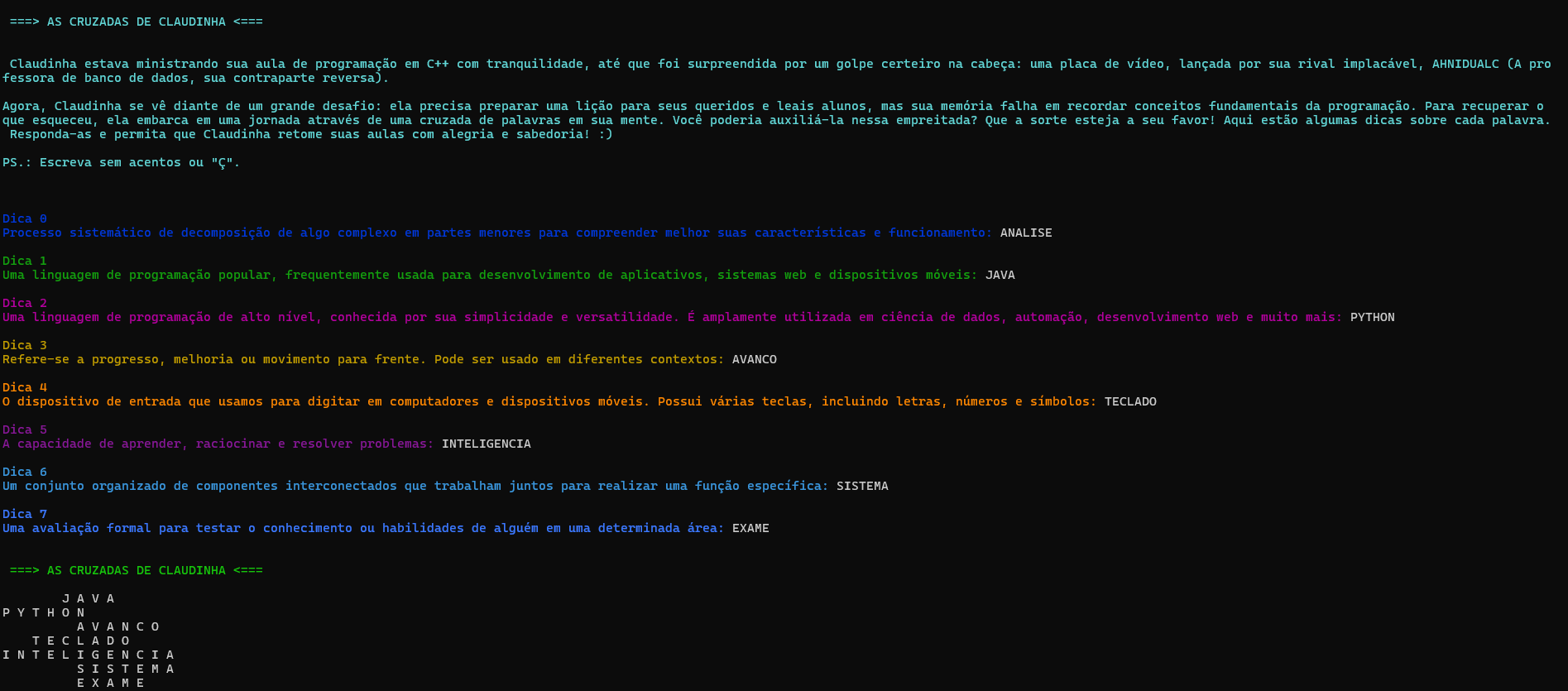Click the green 'AS CRUZADAS DE CLAUDINHA' heading above the grid
Screen dimensions: 1568x691
pyautogui.click(x=136, y=570)
